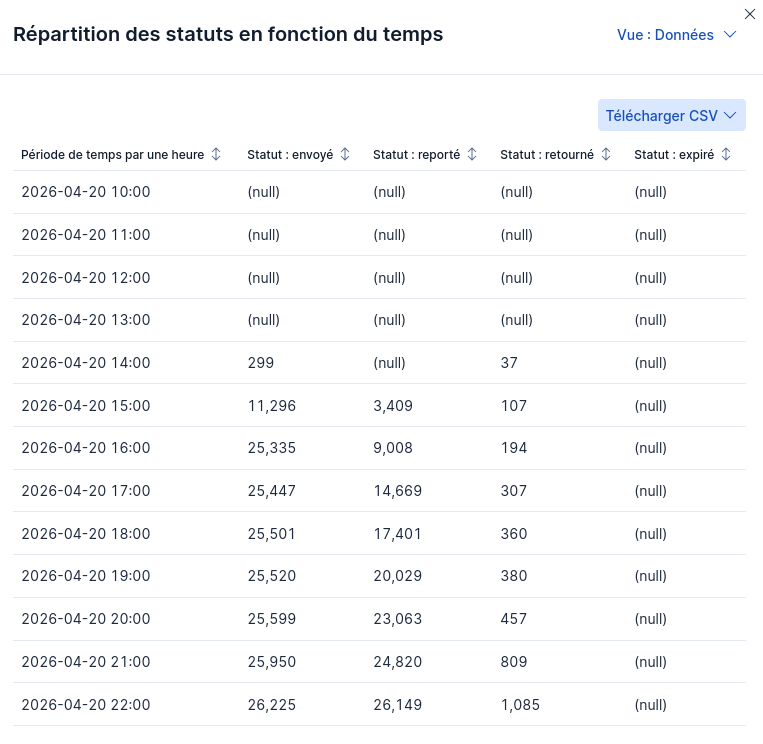
Task: Click the retourné value 1,085
Action: [520, 705]
